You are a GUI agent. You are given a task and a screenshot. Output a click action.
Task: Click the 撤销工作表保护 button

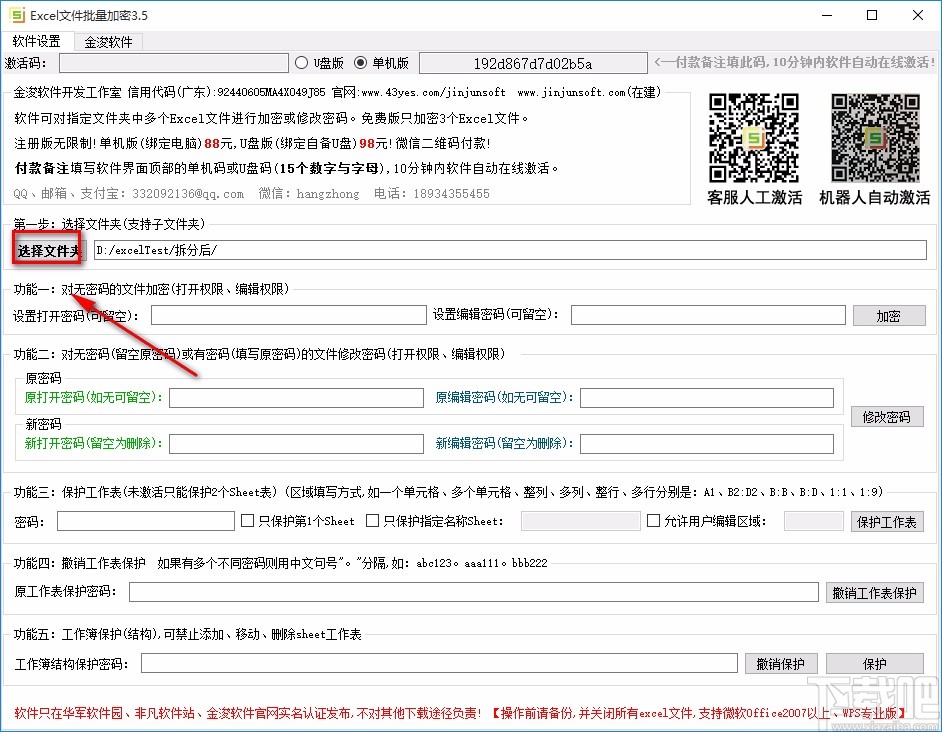click(x=875, y=592)
